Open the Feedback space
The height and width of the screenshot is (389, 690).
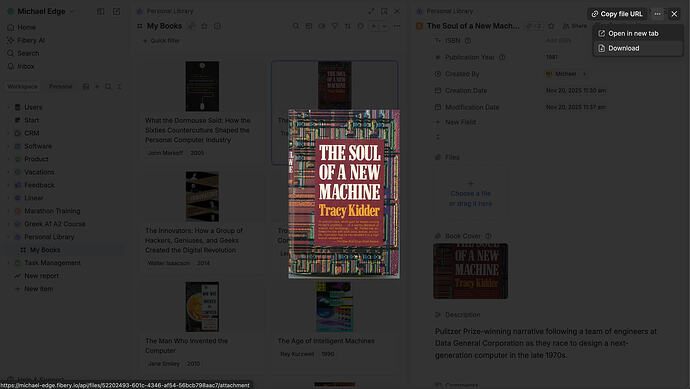click(x=39, y=185)
